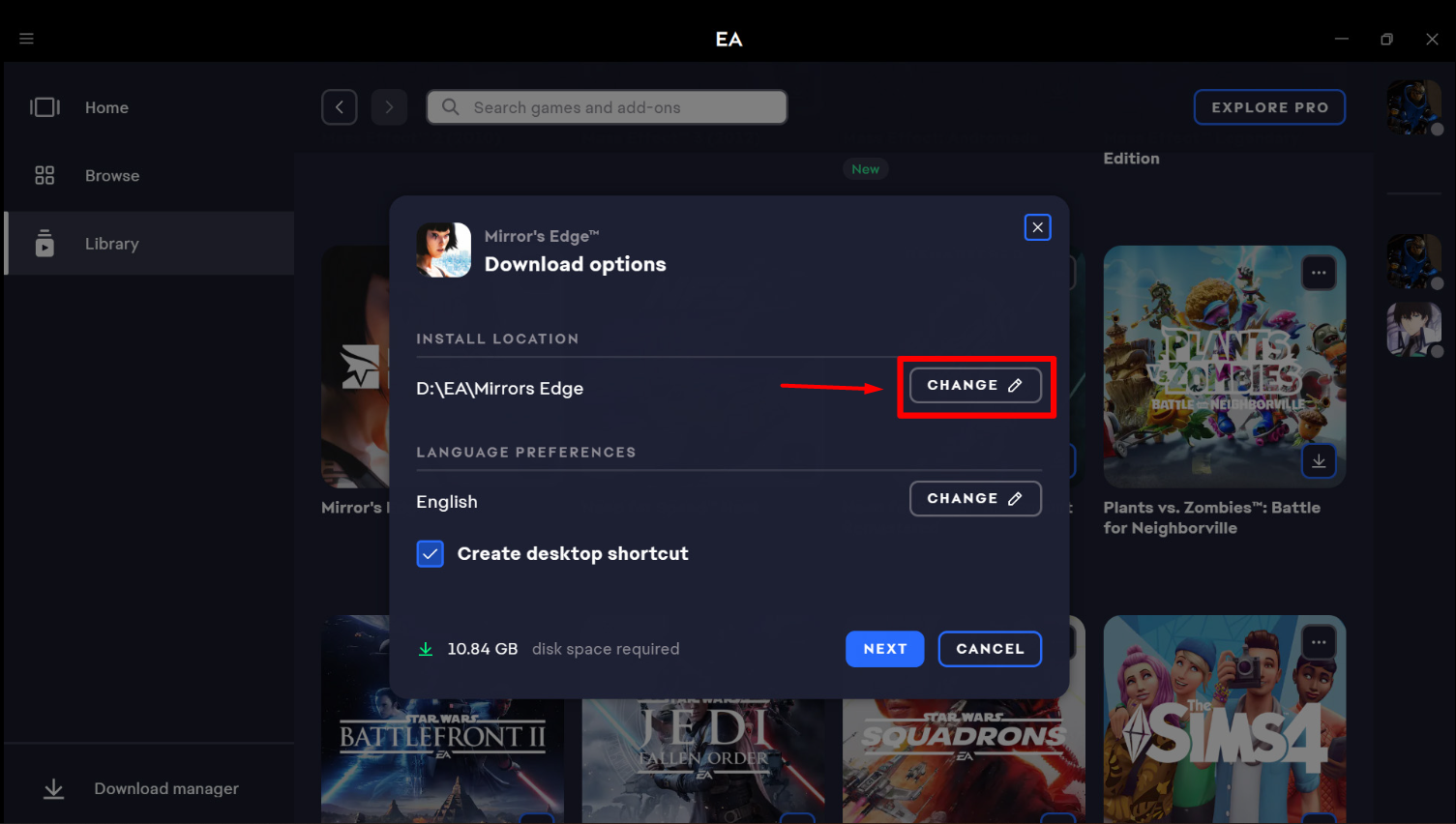1456x824 pixels.
Task: Click Mirror's Edge game icon in dialog
Action: point(443,250)
